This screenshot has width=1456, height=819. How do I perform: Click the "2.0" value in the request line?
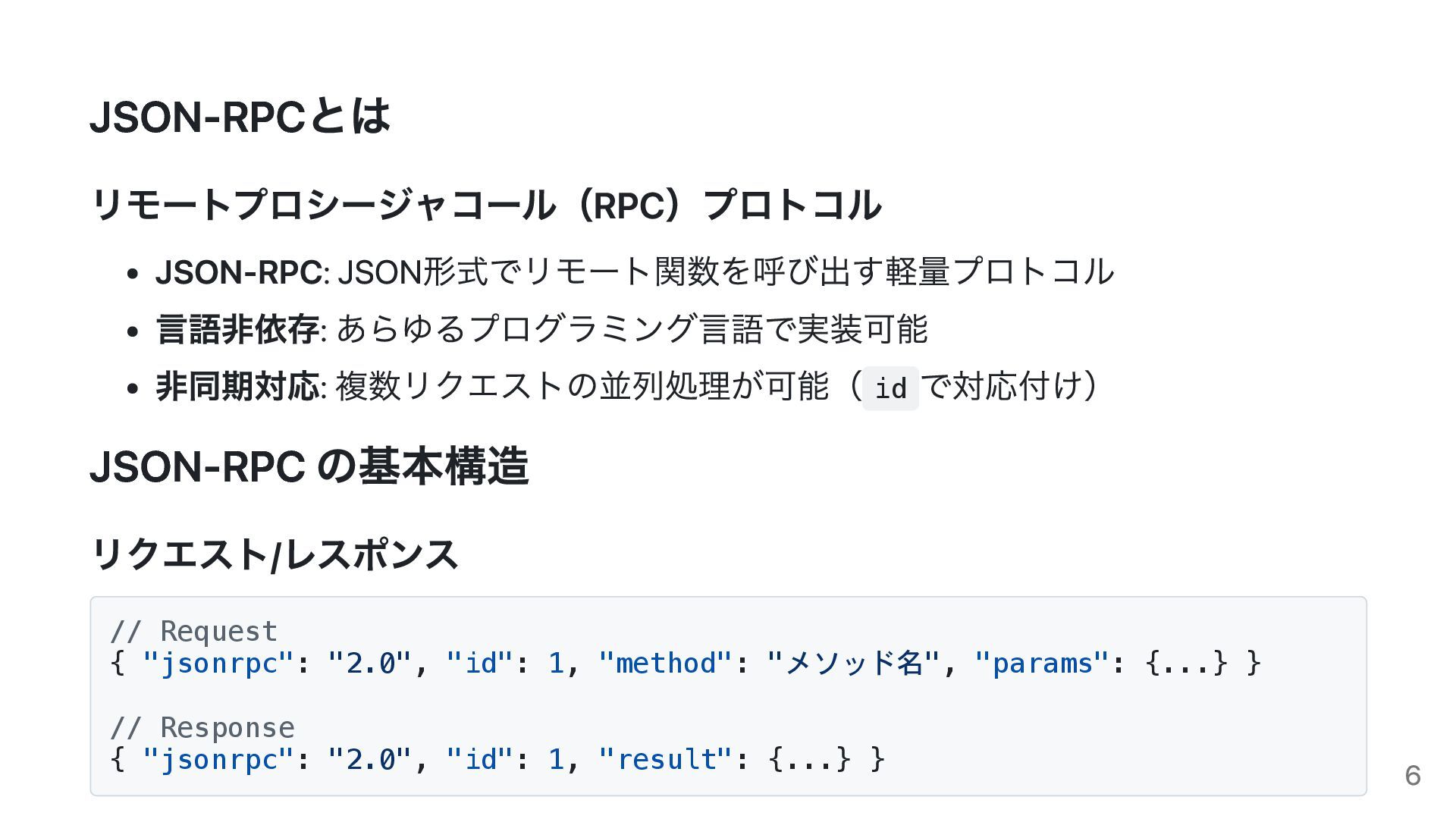369,664
